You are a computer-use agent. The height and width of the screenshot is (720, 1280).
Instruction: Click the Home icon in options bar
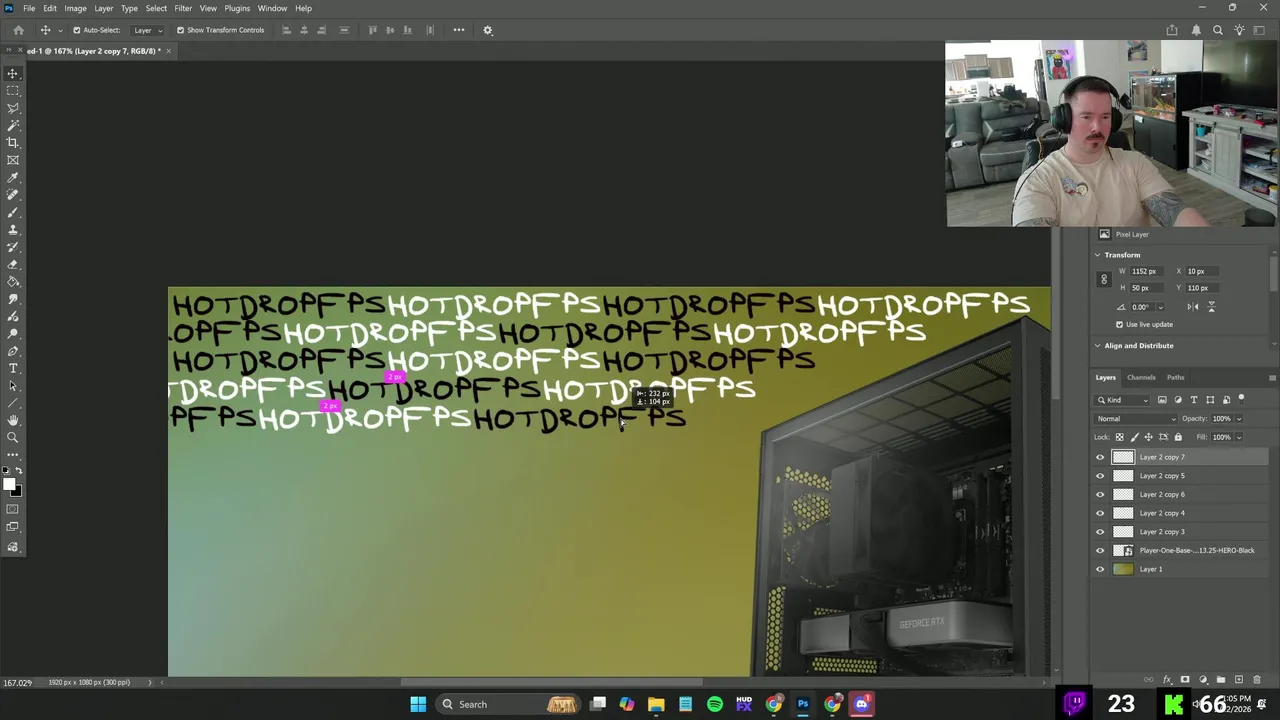point(18,30)
